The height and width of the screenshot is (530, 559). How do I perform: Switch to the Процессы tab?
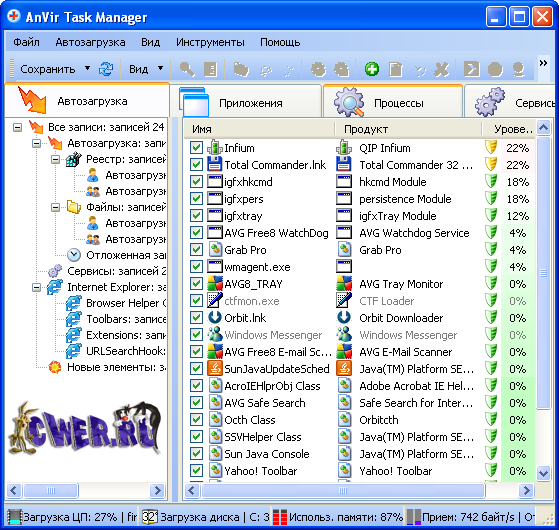coord(393,102)
